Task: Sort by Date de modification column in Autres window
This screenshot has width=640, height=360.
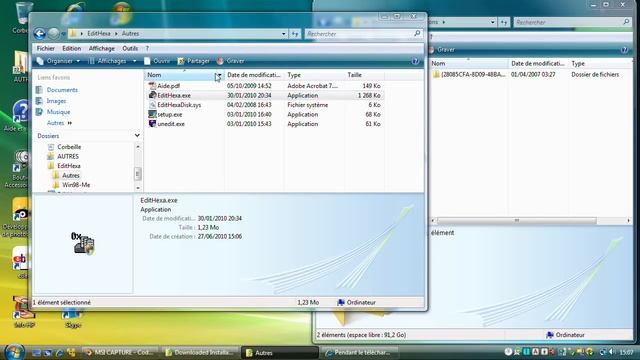Action: tap(253, 75)
